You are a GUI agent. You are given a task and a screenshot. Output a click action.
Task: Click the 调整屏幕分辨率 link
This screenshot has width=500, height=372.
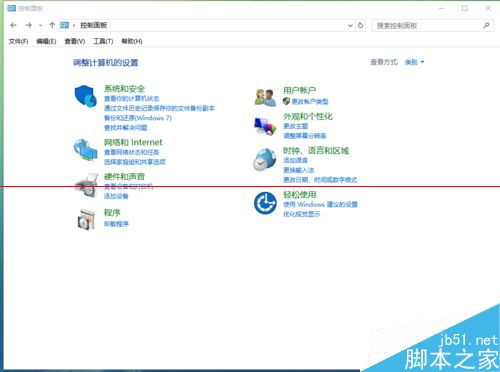305,136
